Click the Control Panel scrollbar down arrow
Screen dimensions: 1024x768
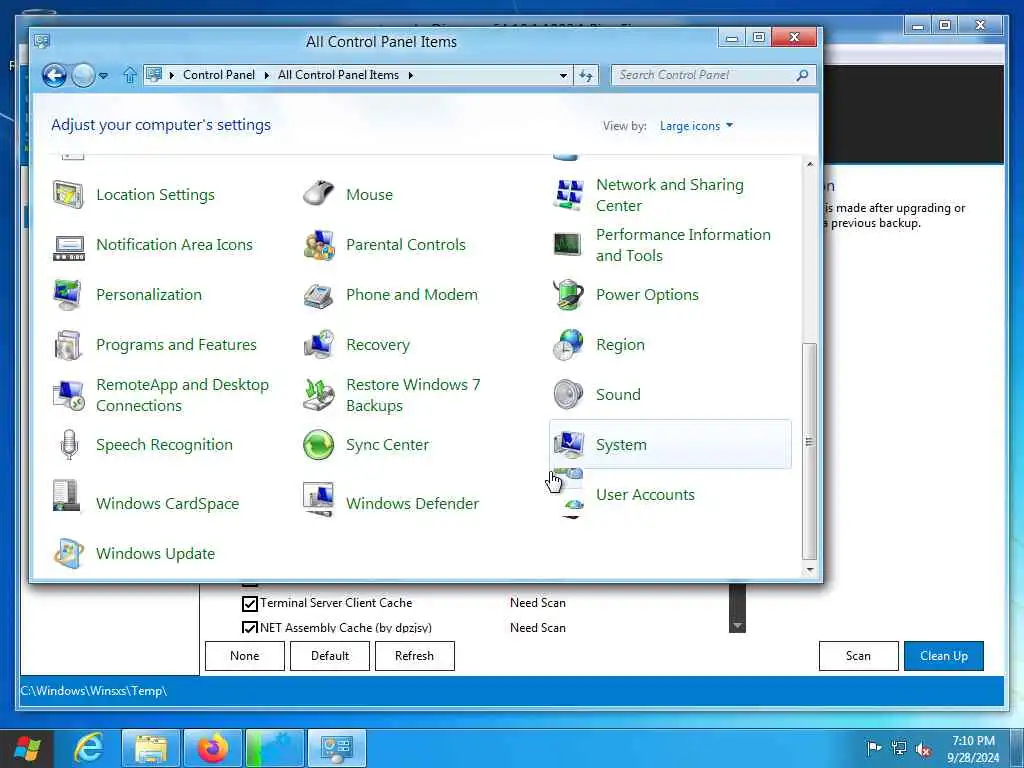pos(810,570)
